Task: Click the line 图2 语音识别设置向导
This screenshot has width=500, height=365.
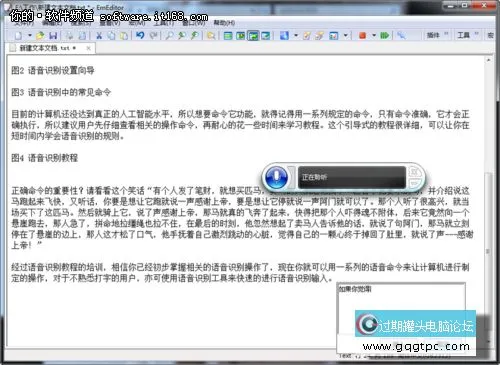Action: point(53,70)
